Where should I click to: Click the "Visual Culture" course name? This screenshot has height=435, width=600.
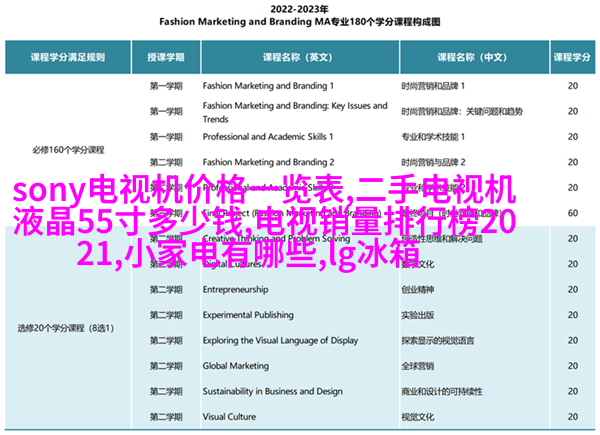click(229, 417)
